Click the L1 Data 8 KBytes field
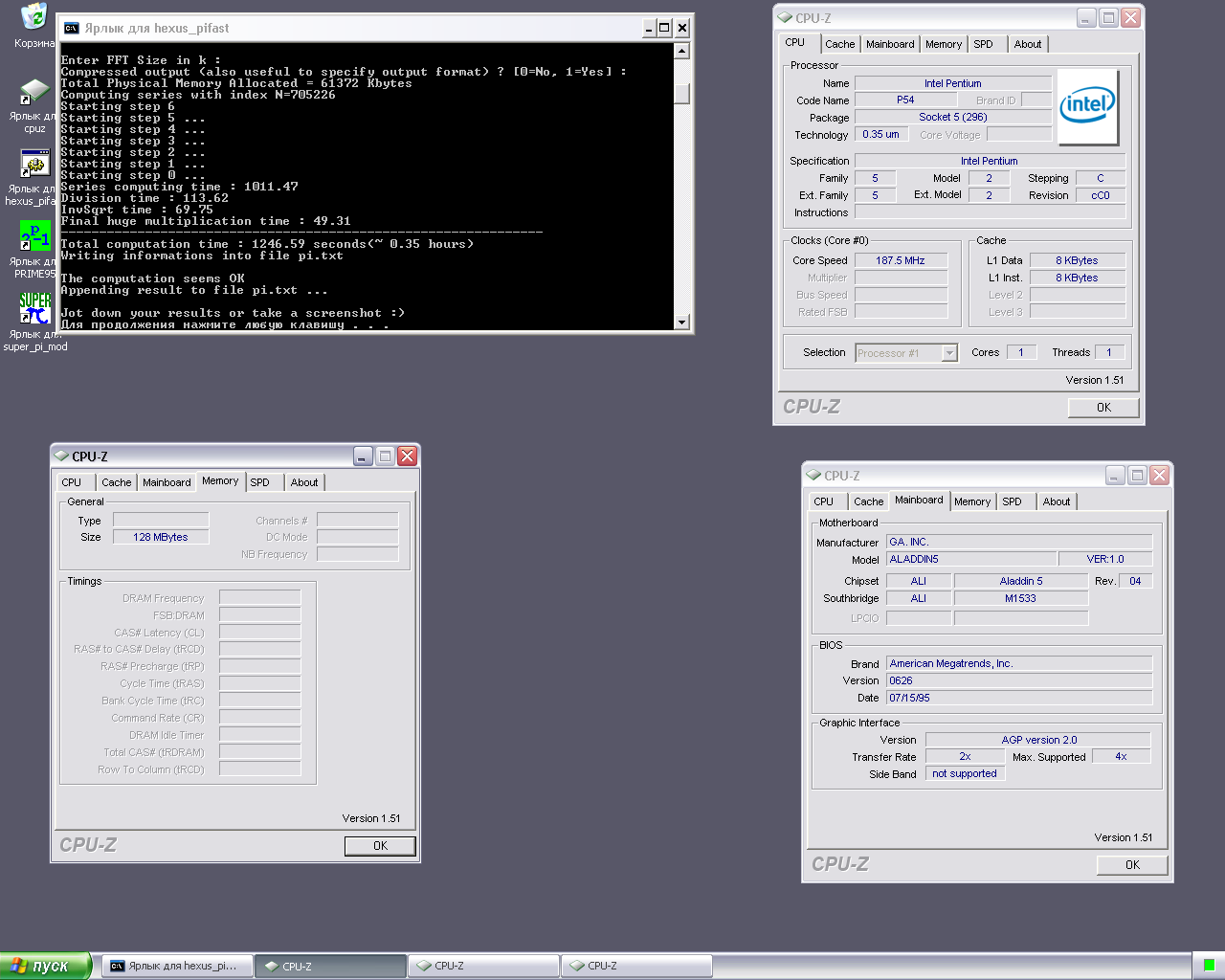Screen dimensions: 1225x980 [x=1078, y=260]
